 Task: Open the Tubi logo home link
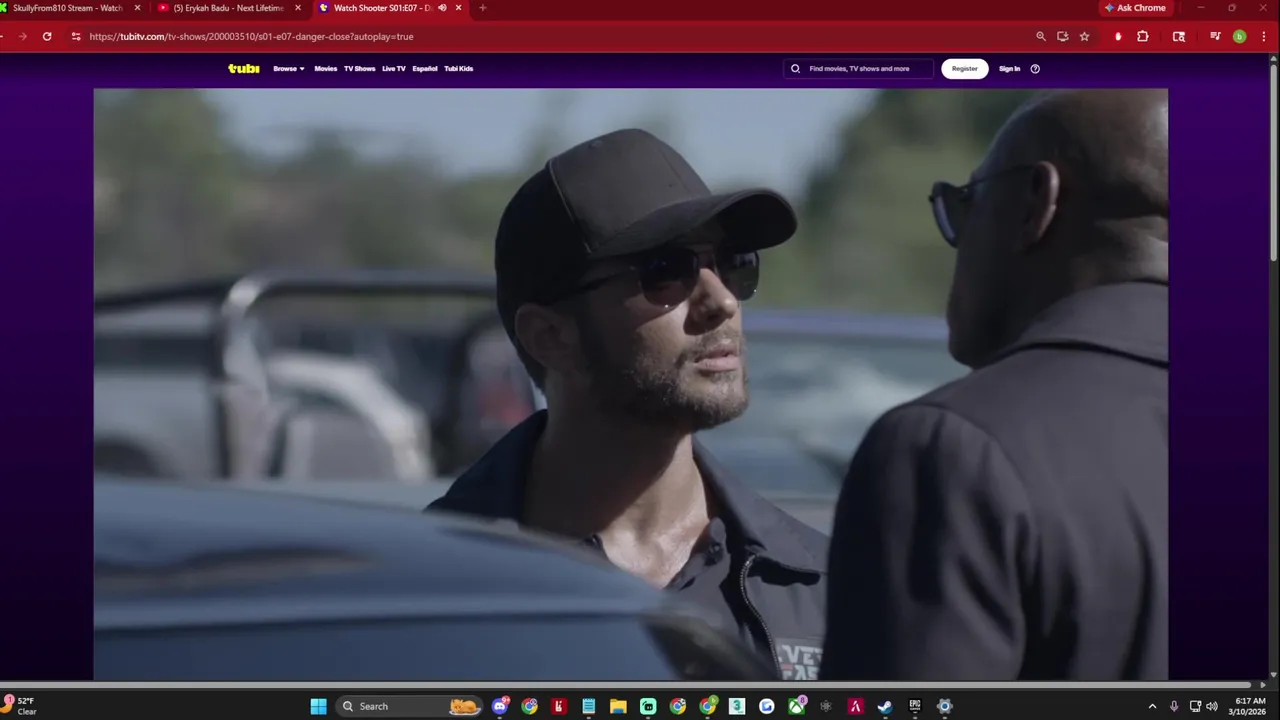point(244,69)
